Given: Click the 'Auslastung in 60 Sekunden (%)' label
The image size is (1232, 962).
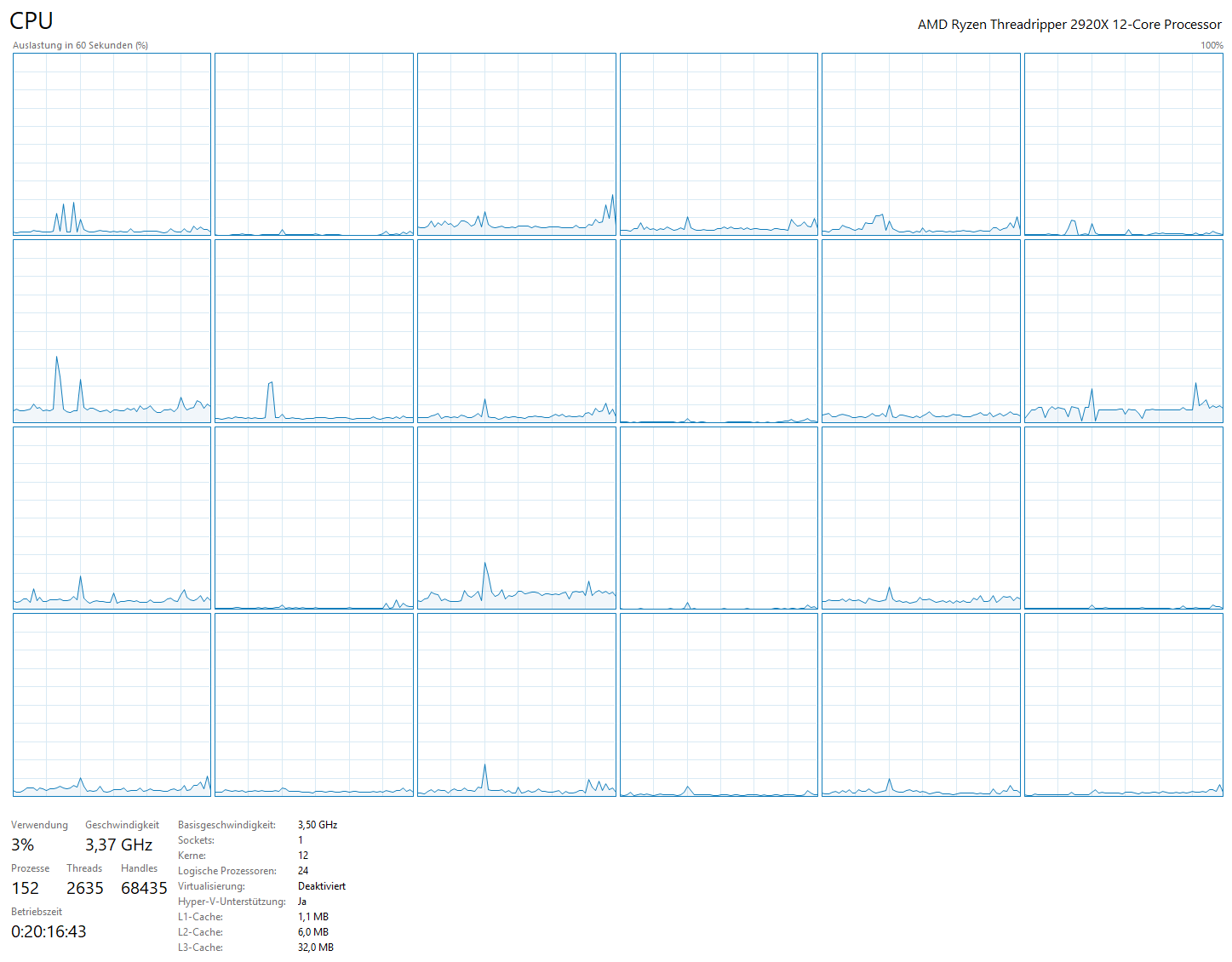Looking at the screenshot, I should coord(78,44).
